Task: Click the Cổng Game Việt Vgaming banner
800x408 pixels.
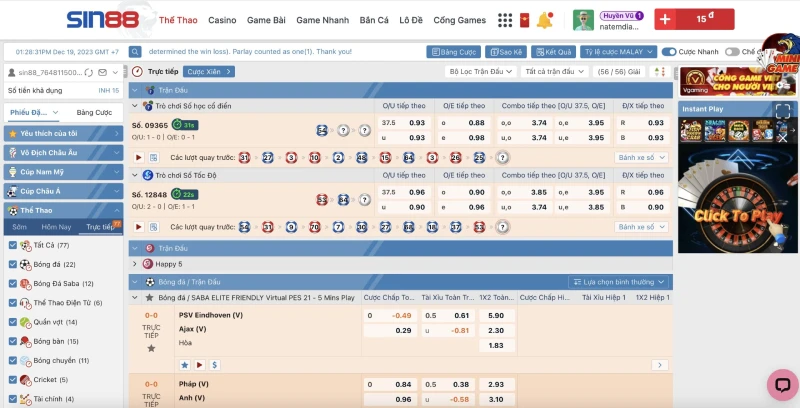Action: coord(738,82)
